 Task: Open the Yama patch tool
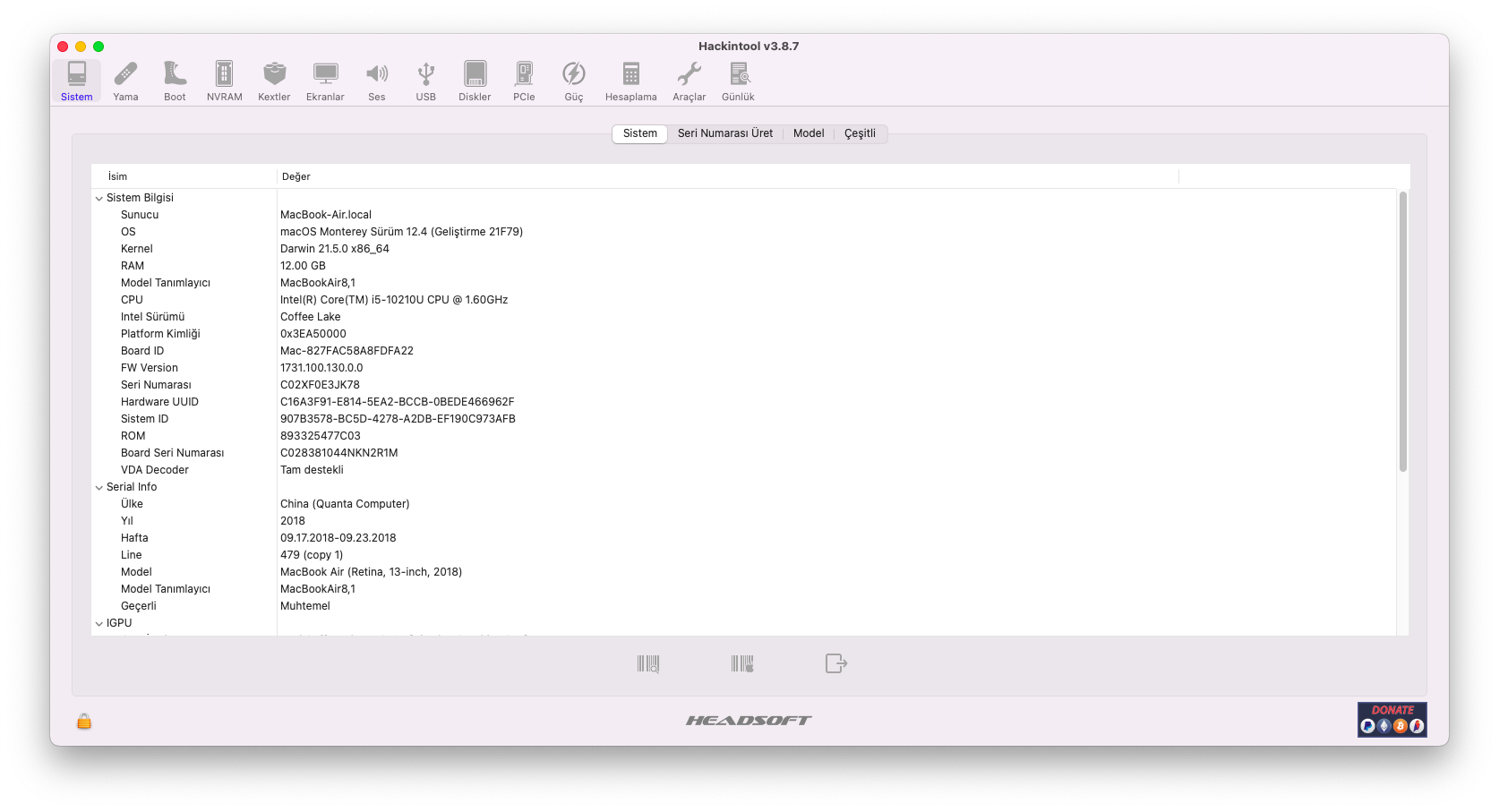click(x=125, y=81)
